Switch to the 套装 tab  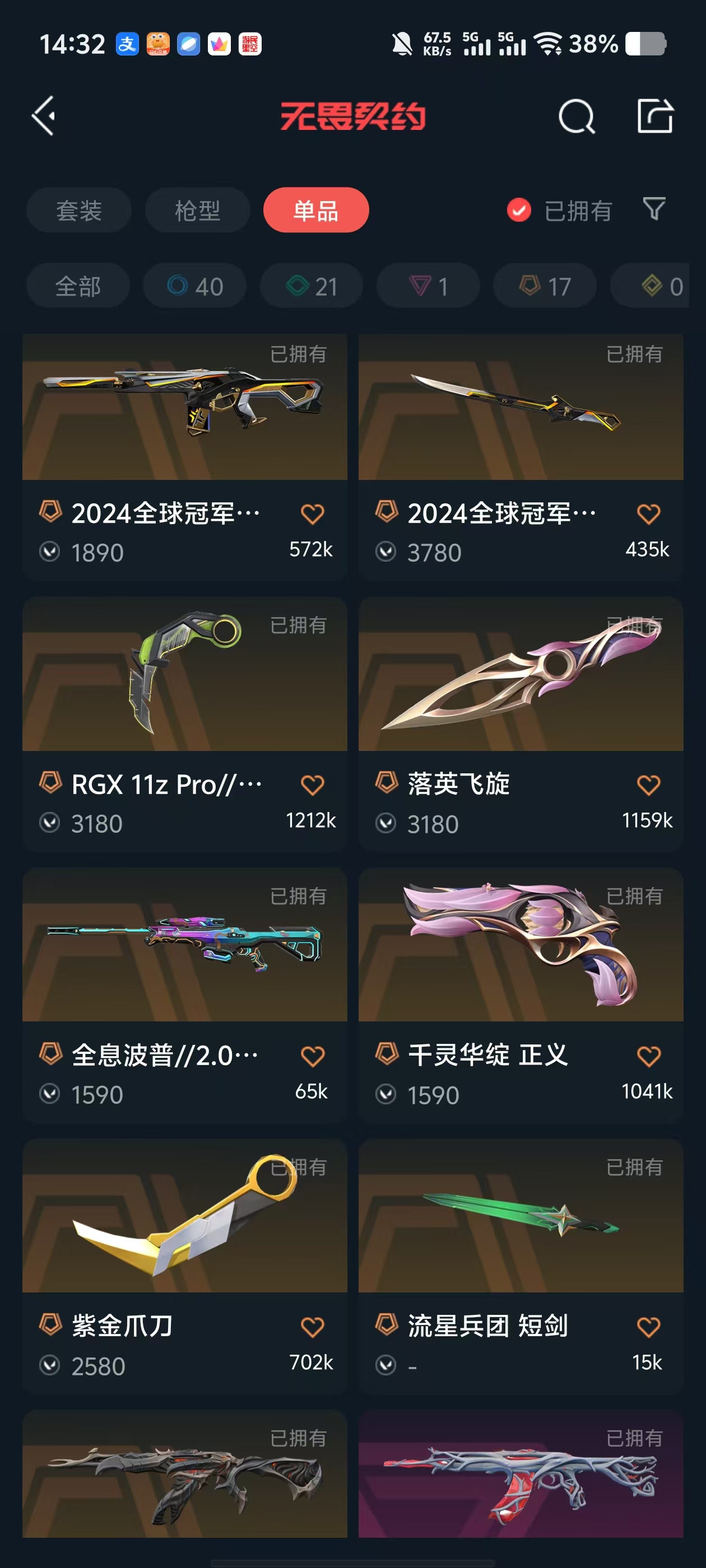click(78, 210)
